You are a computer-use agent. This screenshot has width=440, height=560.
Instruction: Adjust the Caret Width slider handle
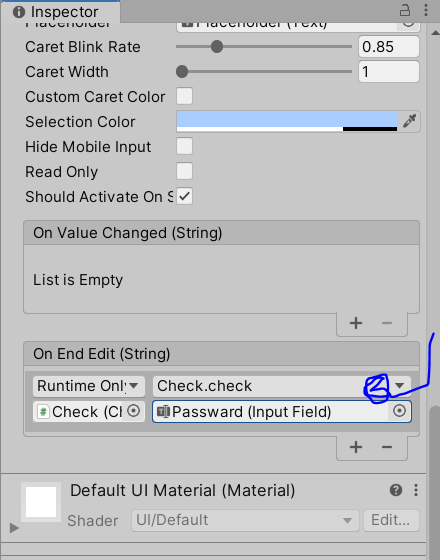[182, 72]
